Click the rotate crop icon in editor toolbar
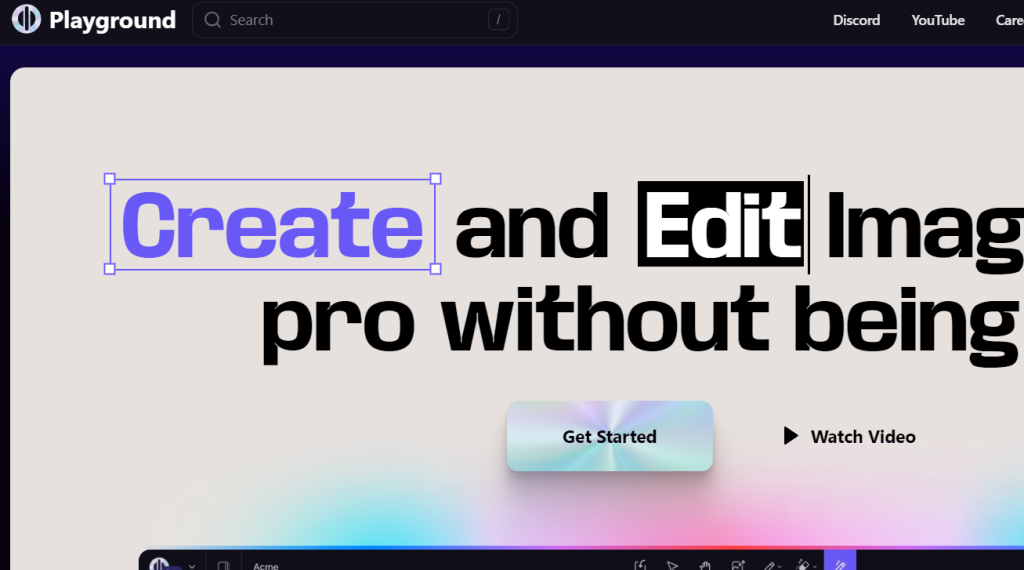The image size is (1024, 570). click(640, 565)
